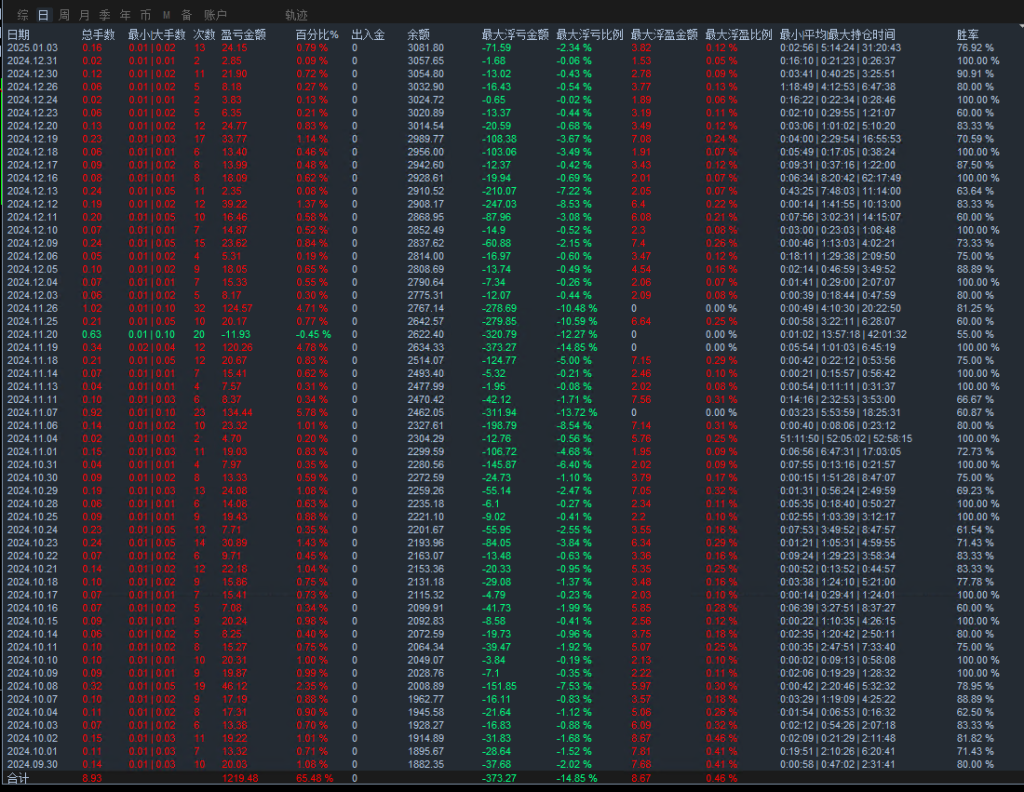Image resolution: width=1024 pixels, height=792 pixels.
Task: Open the 年 (yearly) tab
Action: [x=124, y=15]
